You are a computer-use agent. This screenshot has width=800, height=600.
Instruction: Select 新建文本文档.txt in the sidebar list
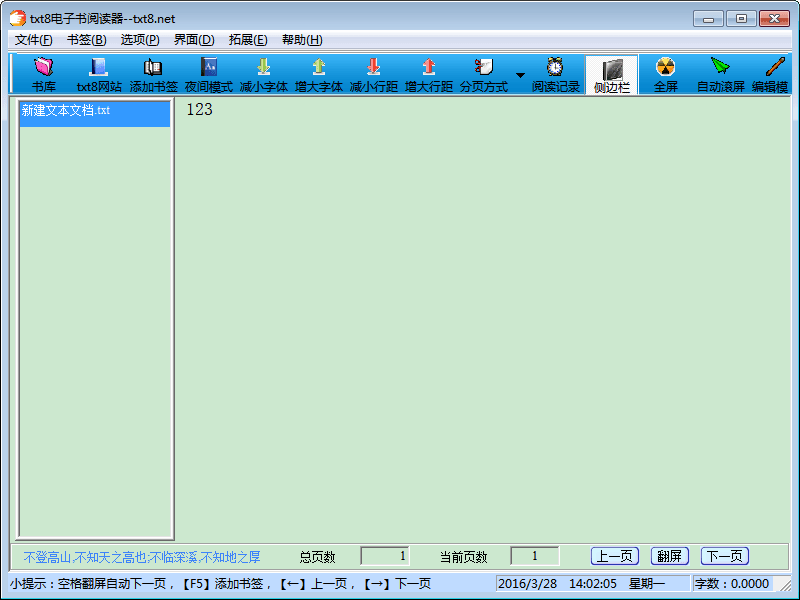94,111
